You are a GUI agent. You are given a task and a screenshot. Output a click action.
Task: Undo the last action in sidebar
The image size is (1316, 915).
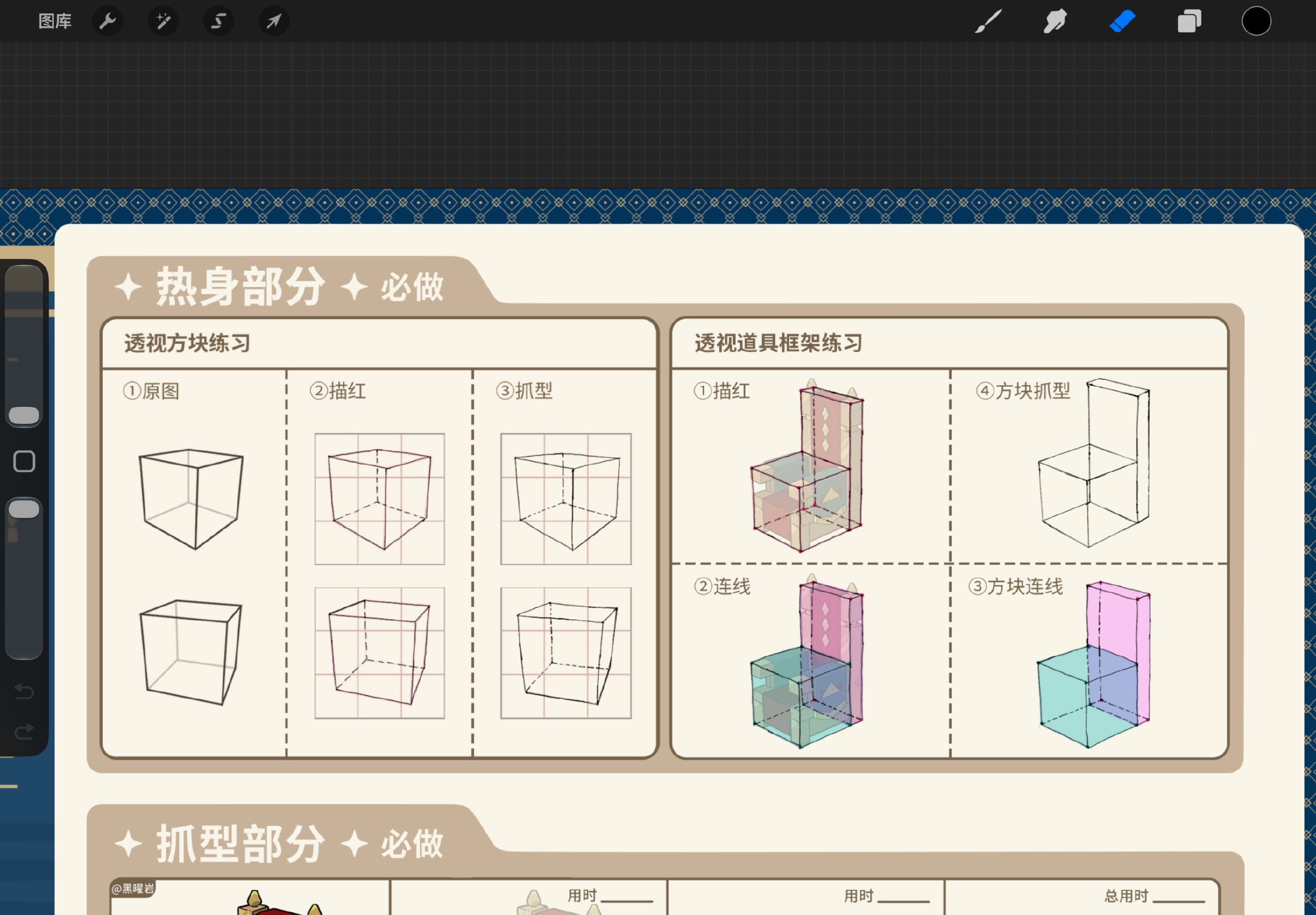[24, 691]
